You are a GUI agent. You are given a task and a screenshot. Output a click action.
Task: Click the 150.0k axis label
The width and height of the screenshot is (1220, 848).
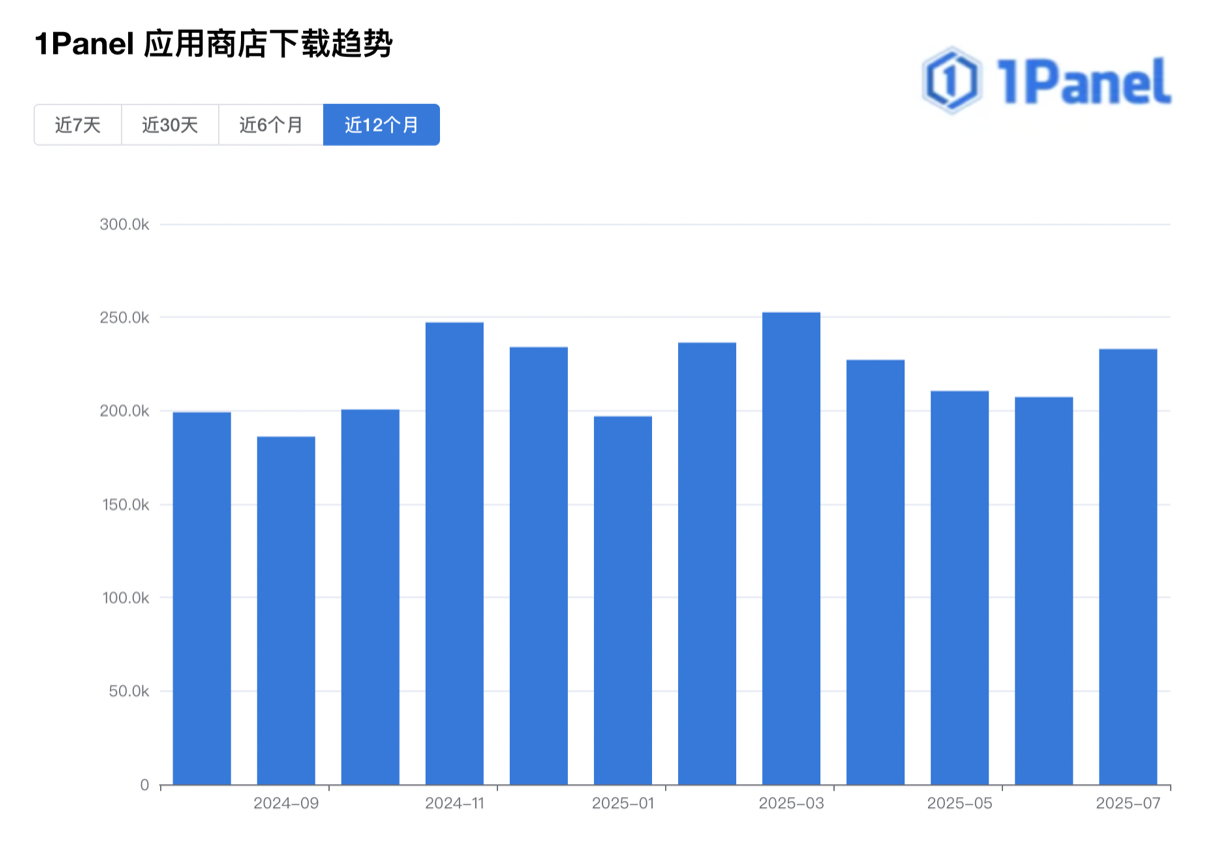125,505
